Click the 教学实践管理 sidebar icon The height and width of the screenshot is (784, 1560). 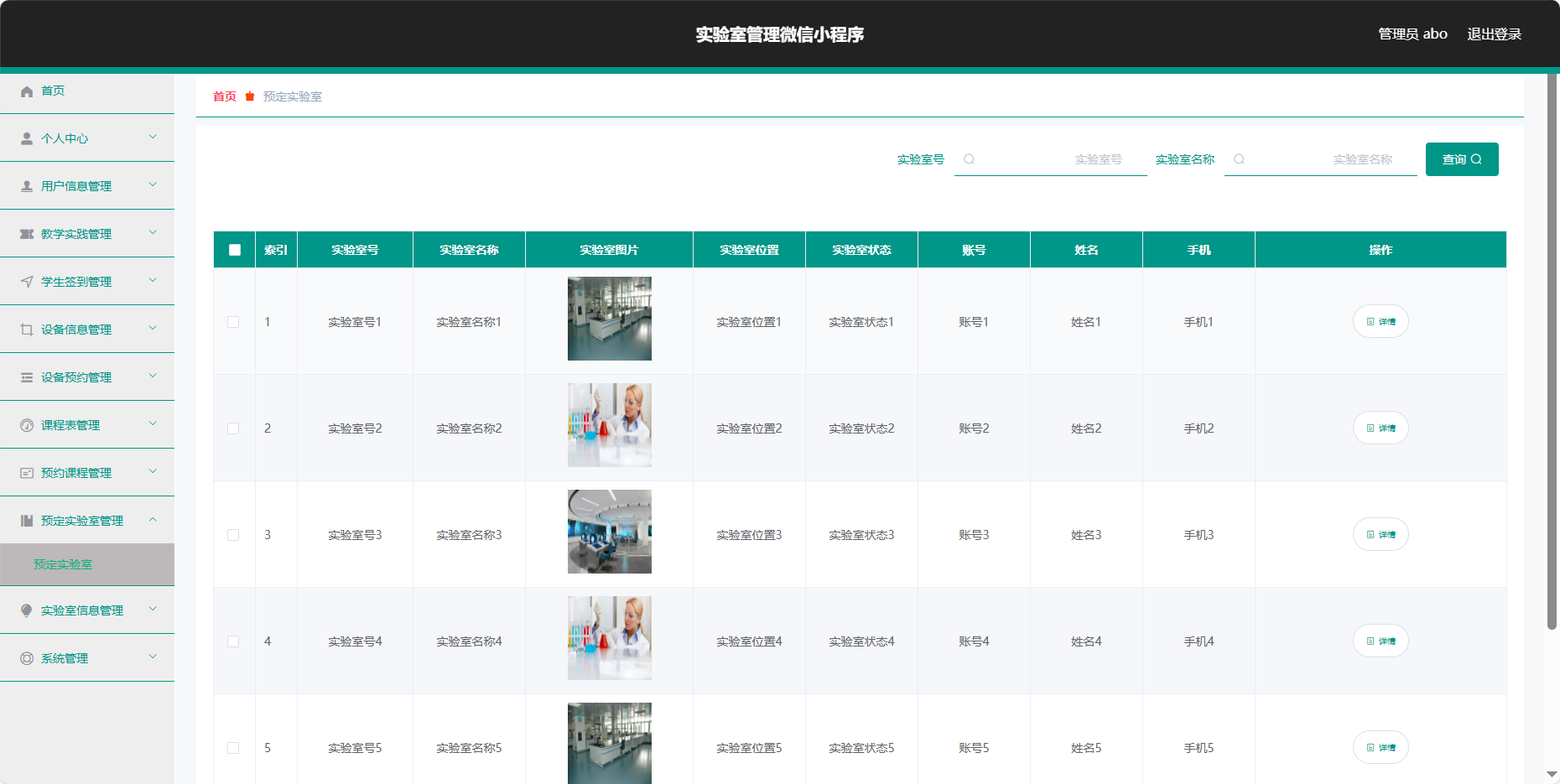point(27,234)
